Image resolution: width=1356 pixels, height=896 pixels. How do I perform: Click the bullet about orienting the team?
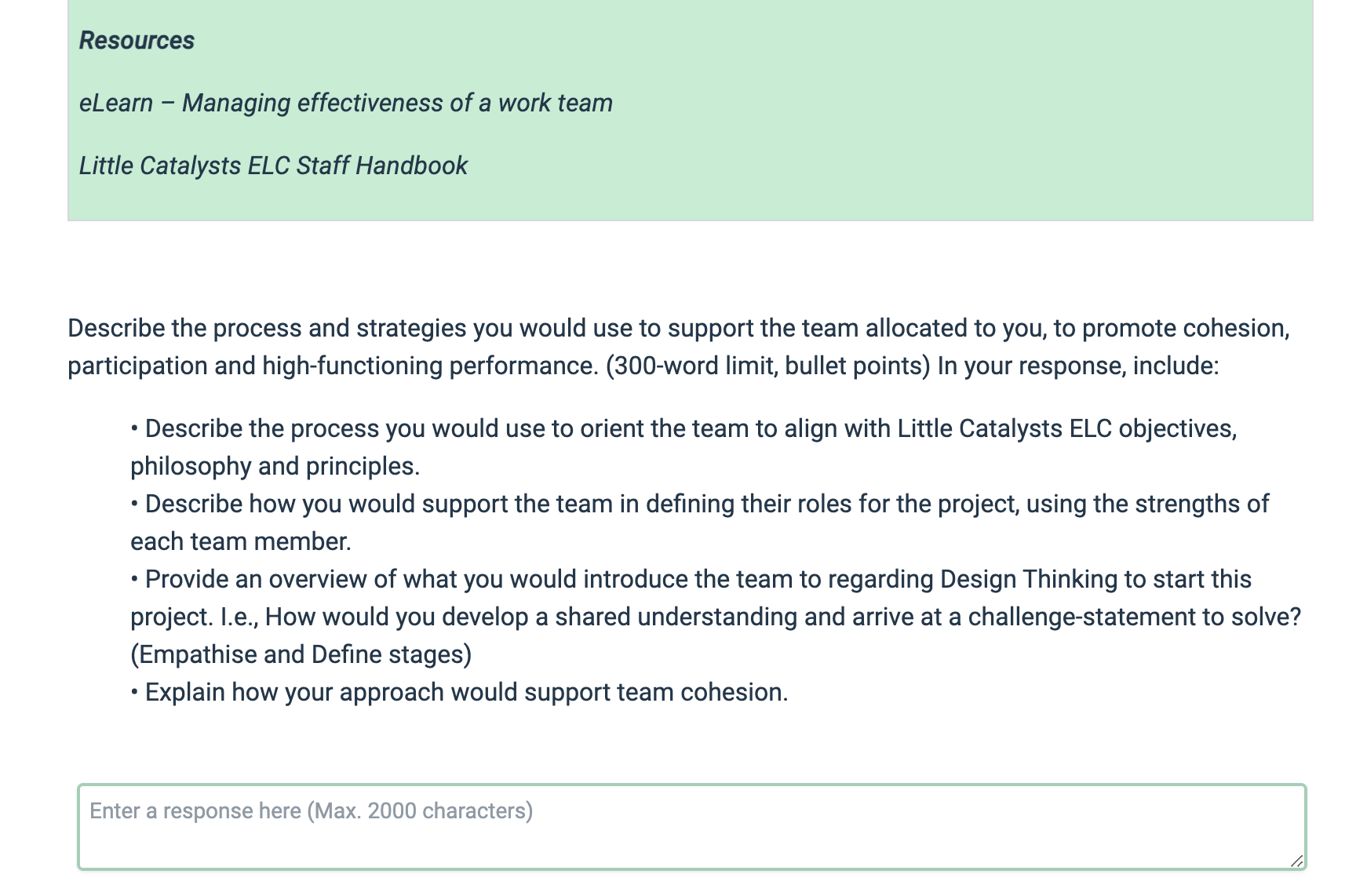pyautogui.click(x=683, y=447)
